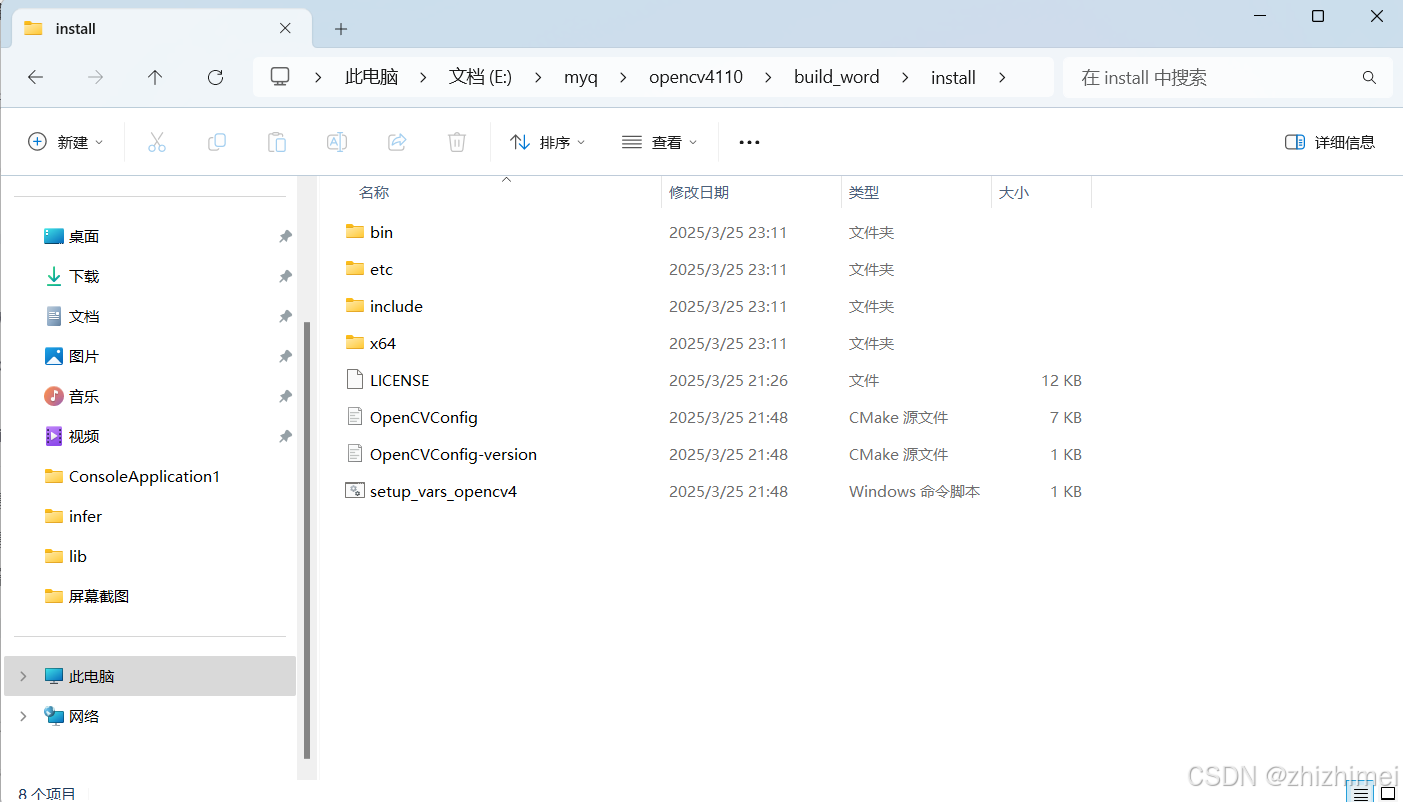The width and height of the screenshot is (1403, 802).
Task: Open 视频 in navigation pane
Action: pos(84,436)
